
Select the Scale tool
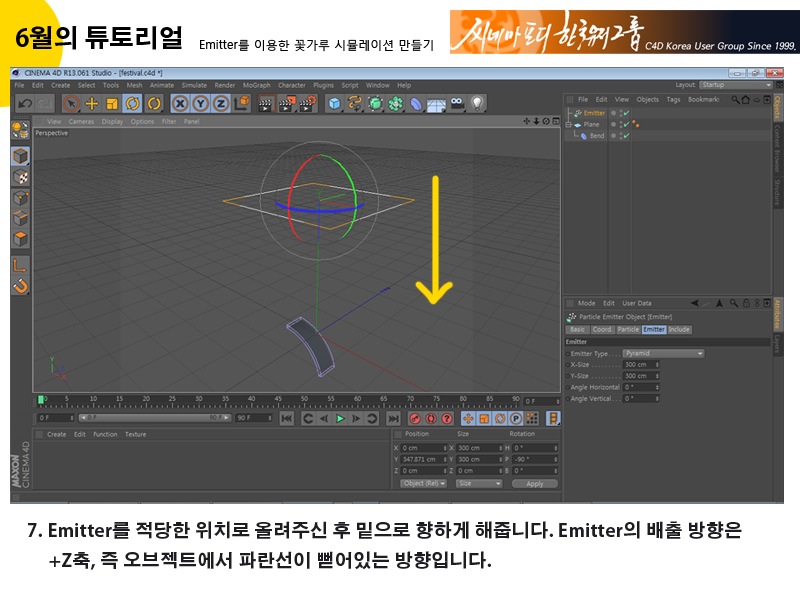[112, 104]
